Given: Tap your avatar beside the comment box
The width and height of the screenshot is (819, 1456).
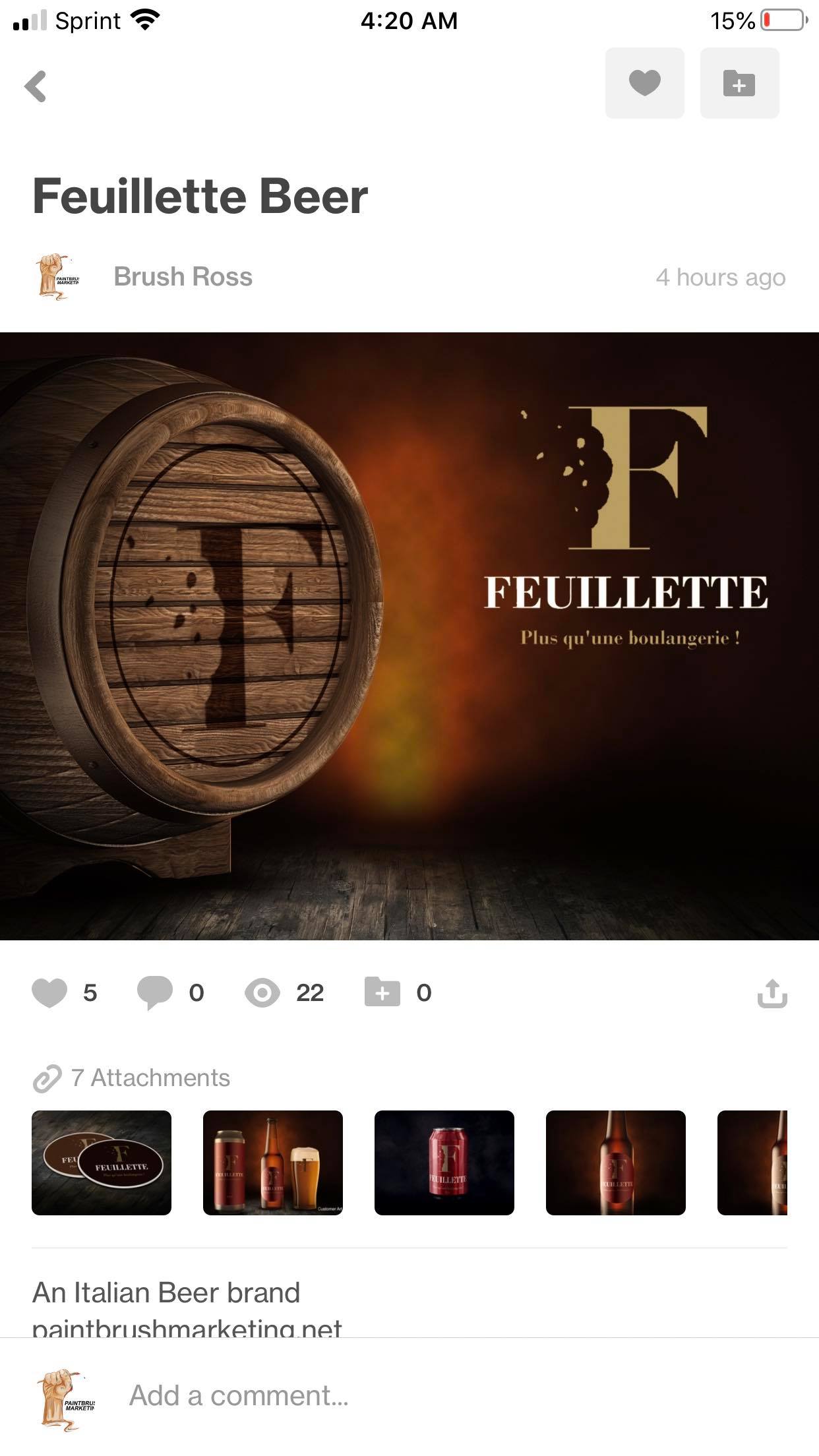Looking at the screenshot, I should point(65,1397).
